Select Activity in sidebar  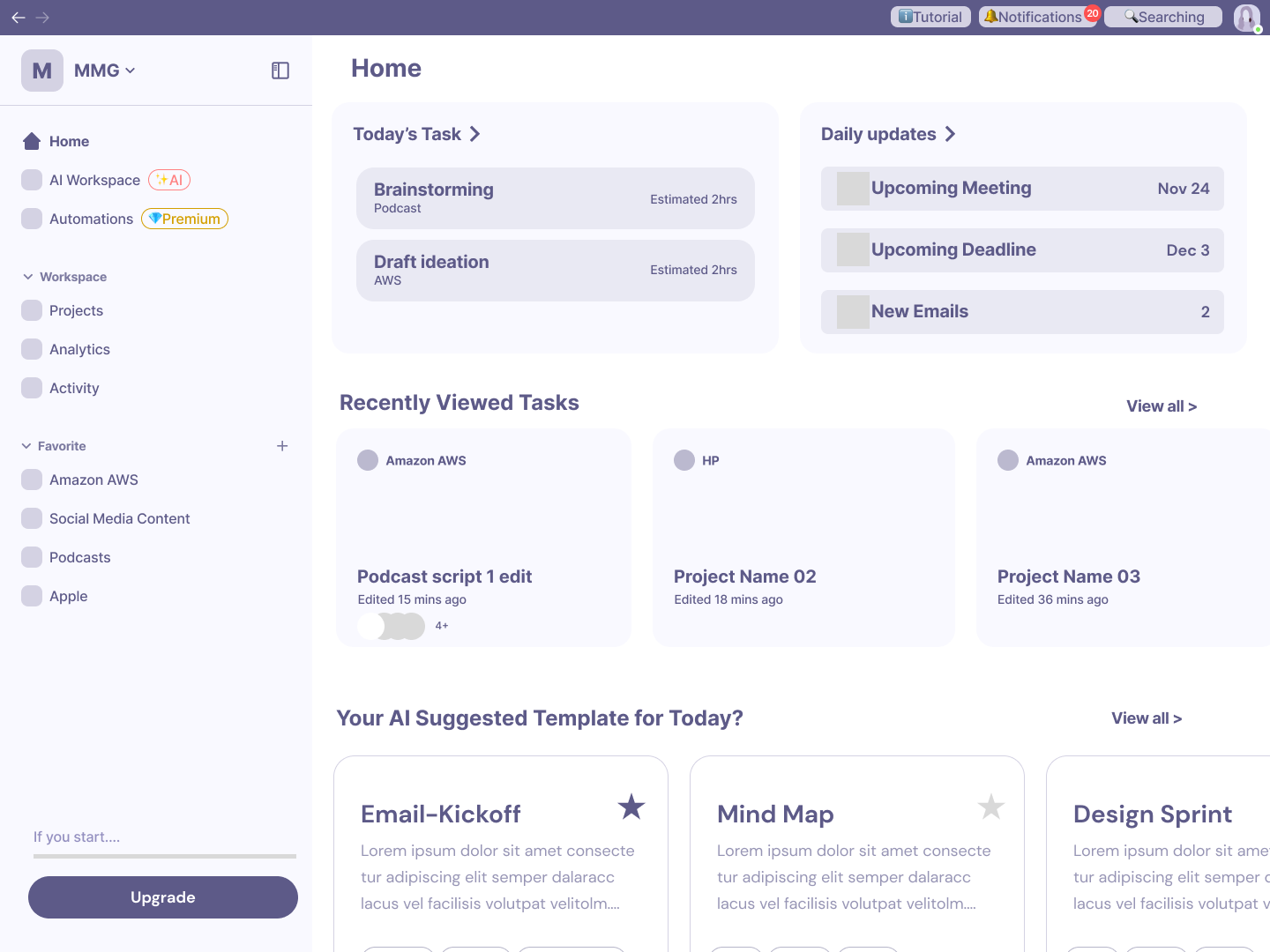(x=60, y=388)
